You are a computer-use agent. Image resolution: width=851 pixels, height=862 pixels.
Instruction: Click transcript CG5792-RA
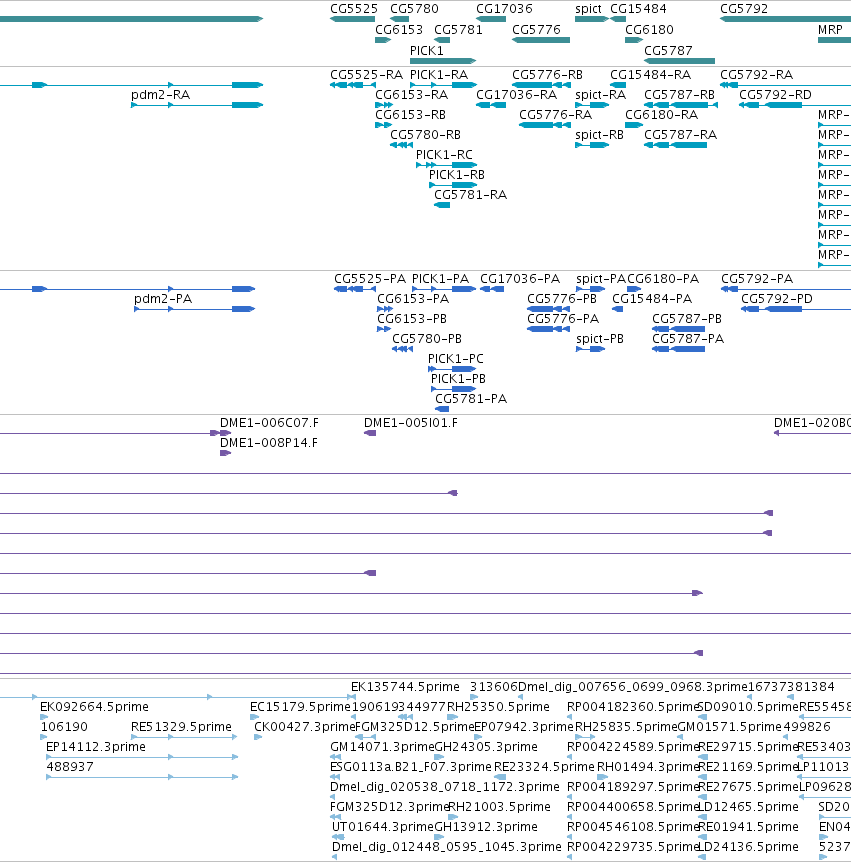click(756, 75)
